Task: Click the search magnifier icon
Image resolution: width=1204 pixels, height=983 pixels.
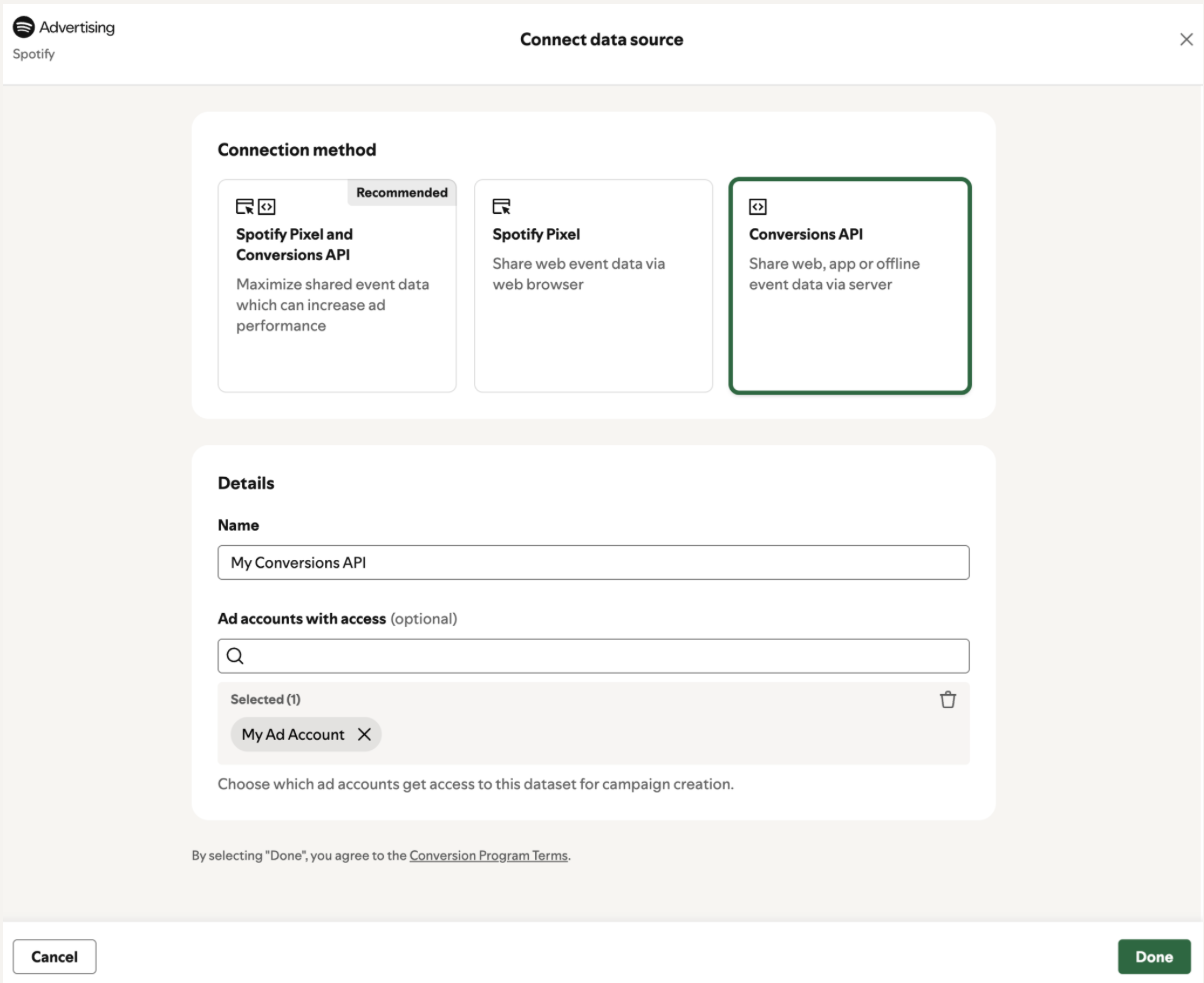Action: (235, 656)
